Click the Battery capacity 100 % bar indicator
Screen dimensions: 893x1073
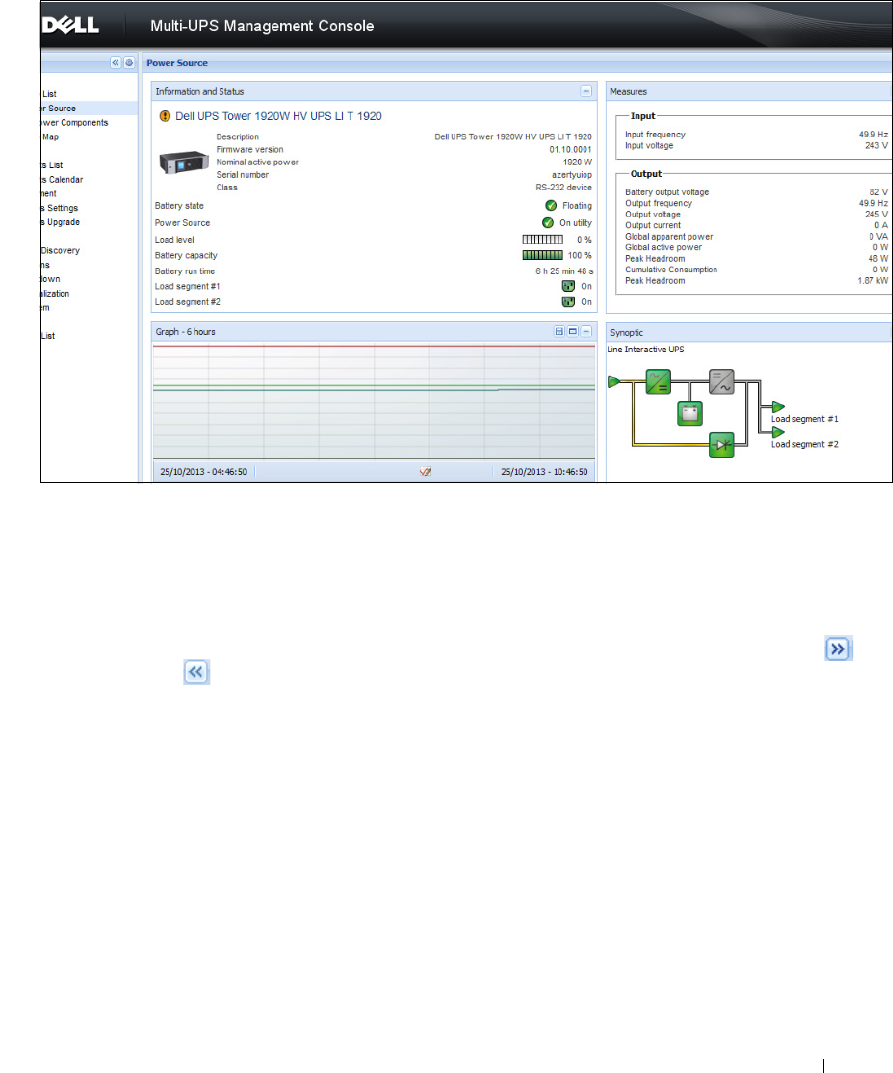[543, 255]
